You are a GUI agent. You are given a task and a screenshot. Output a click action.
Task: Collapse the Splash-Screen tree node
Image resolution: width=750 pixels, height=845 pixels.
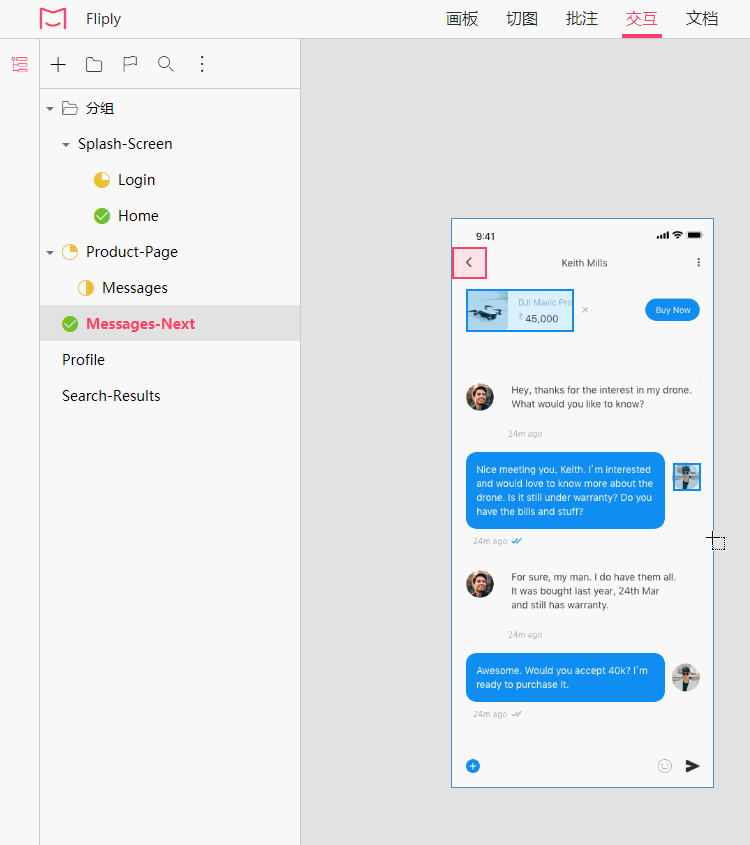tap(66, 144)
